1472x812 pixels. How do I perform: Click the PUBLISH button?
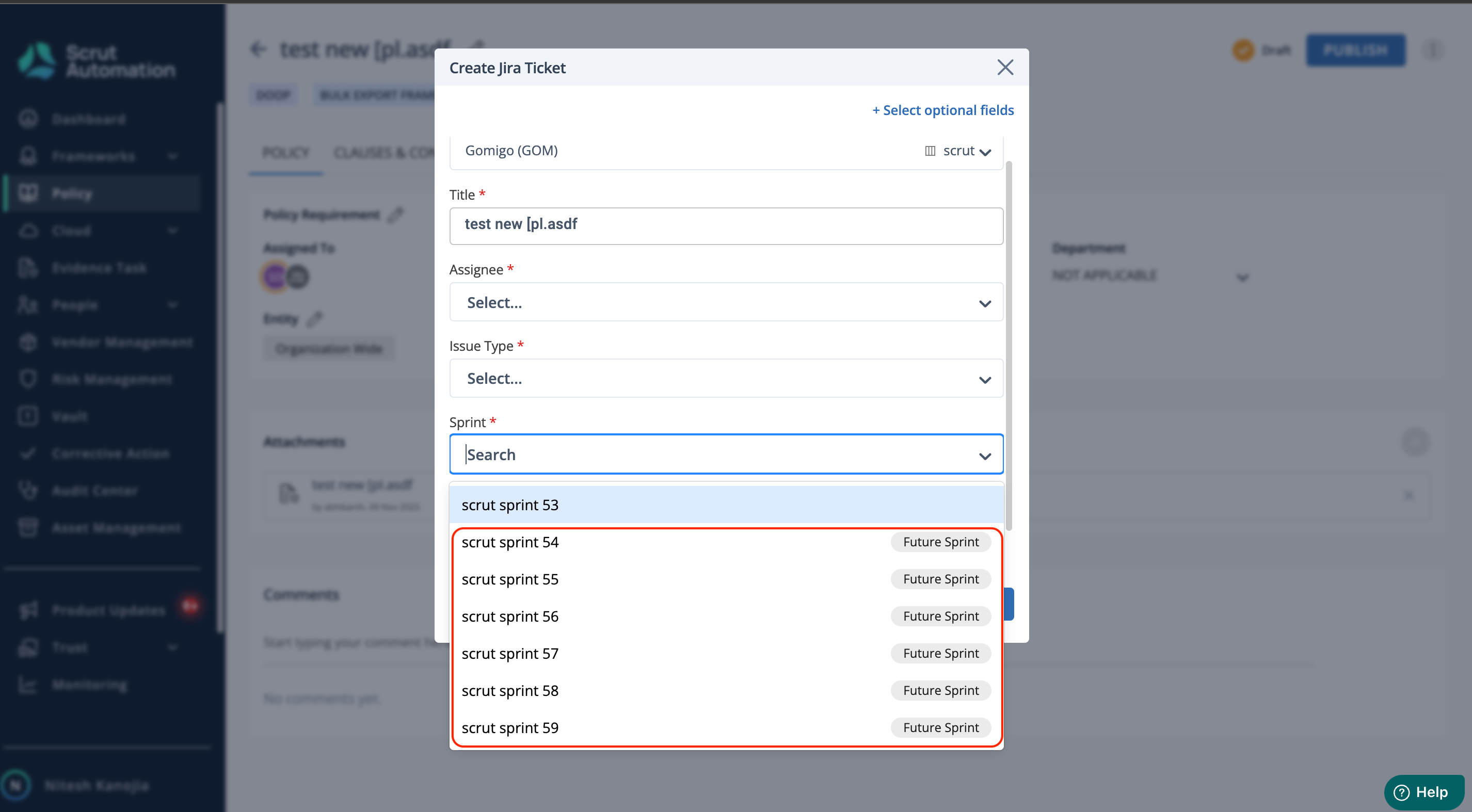tap(1355, 50)
